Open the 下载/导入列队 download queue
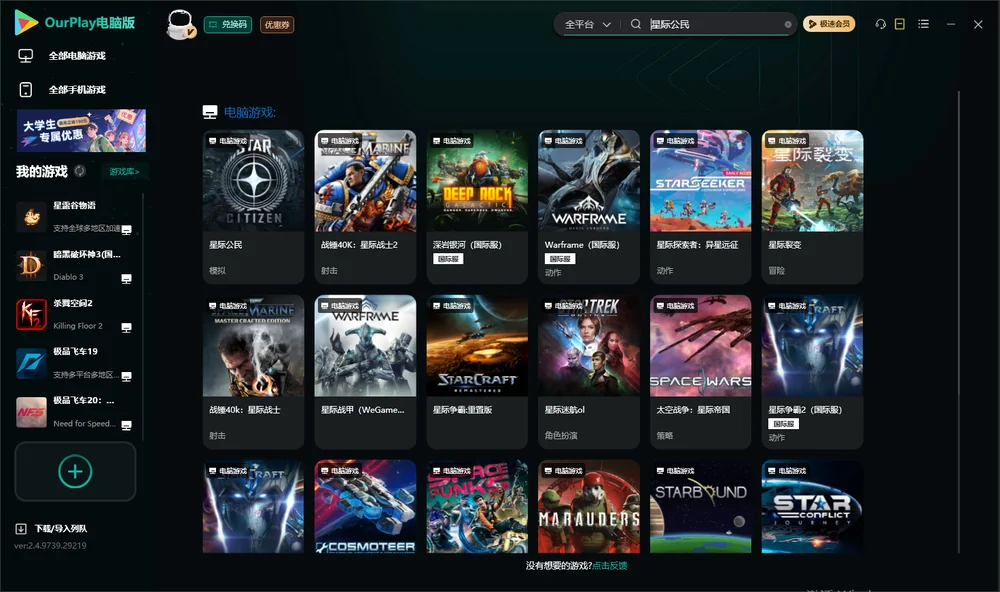Screen dimensions: 1000x592 point(52,528)
